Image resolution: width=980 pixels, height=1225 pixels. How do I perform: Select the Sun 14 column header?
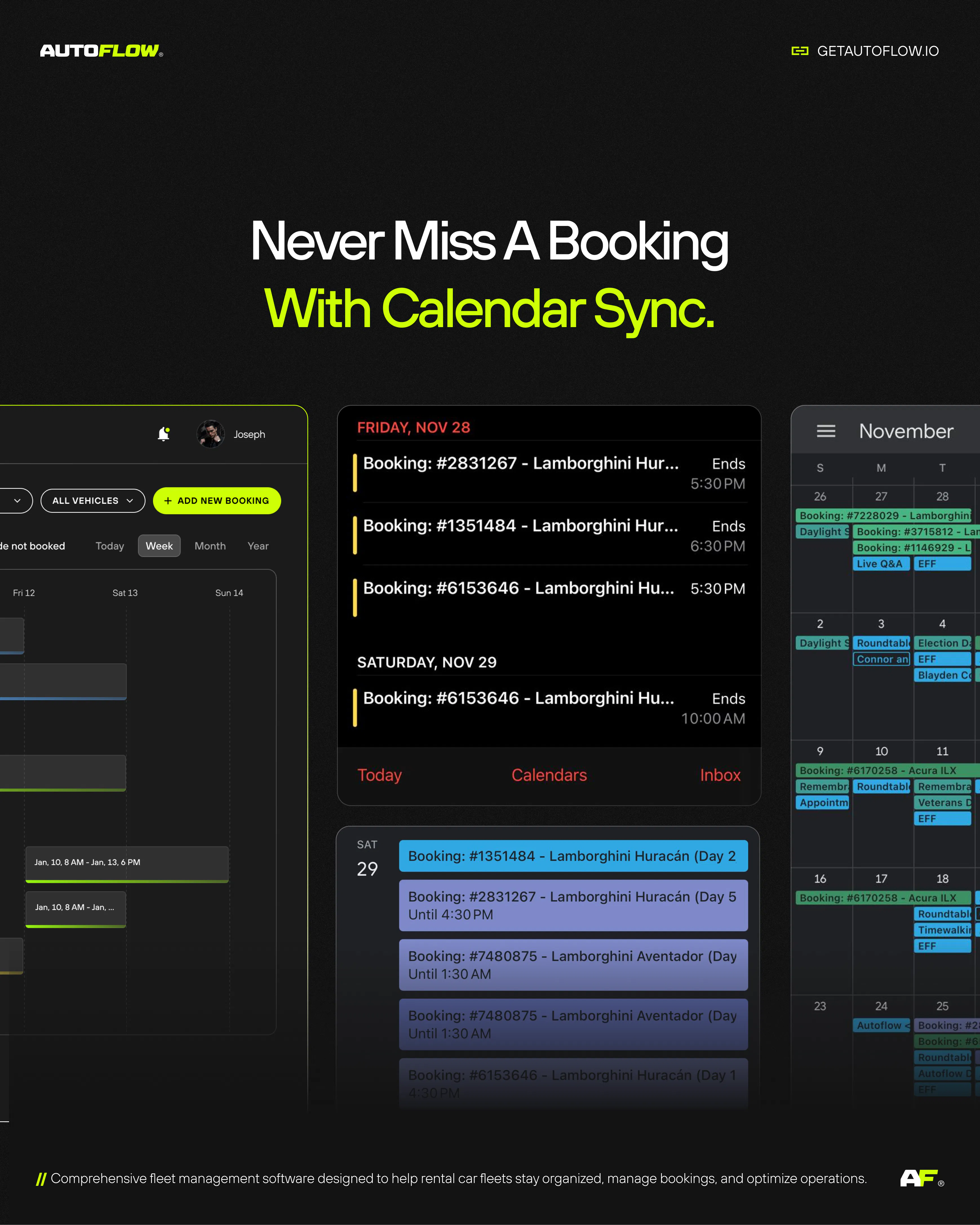[229, 592]
